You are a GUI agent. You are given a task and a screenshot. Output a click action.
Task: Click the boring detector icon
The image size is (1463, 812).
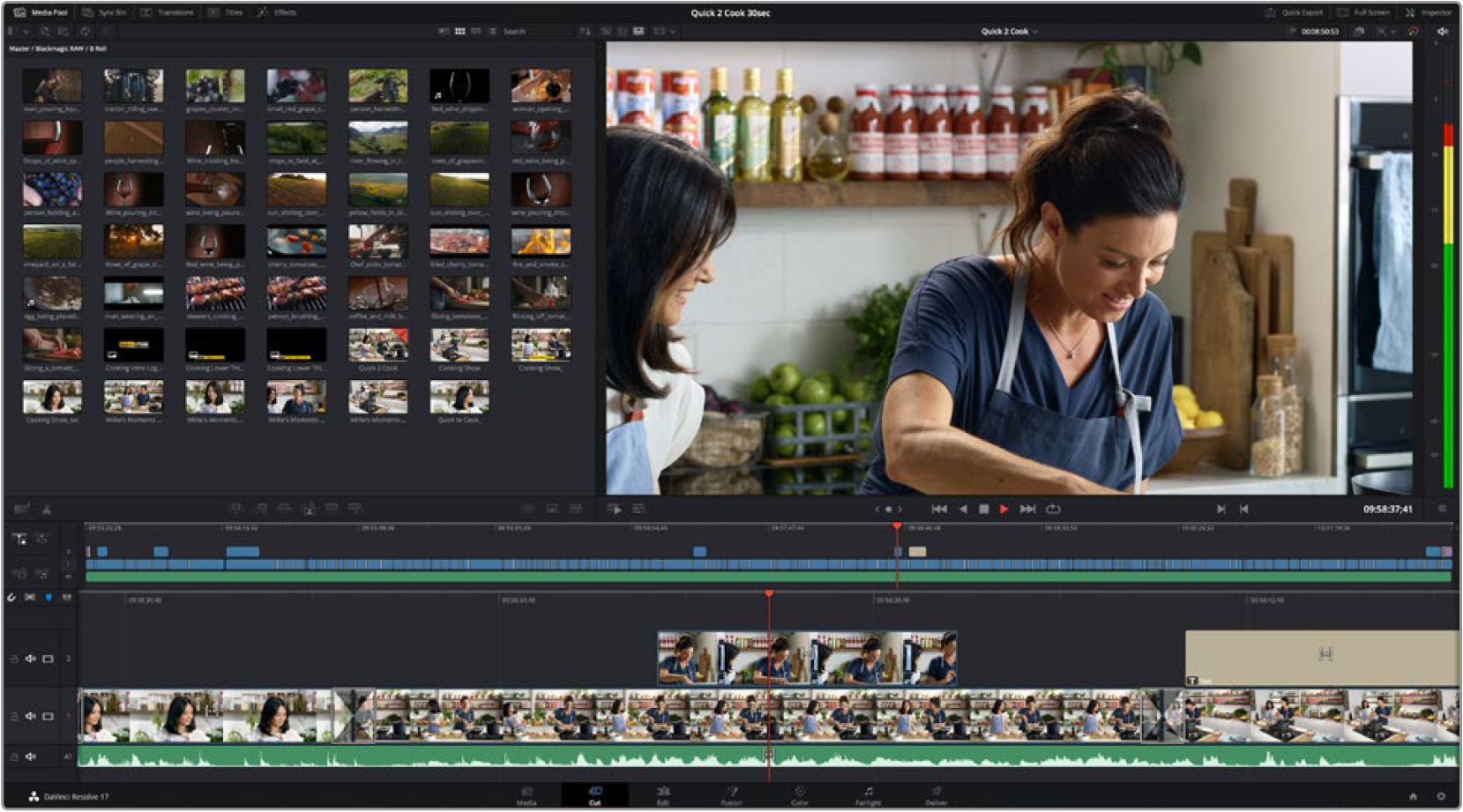pos(22,509)
